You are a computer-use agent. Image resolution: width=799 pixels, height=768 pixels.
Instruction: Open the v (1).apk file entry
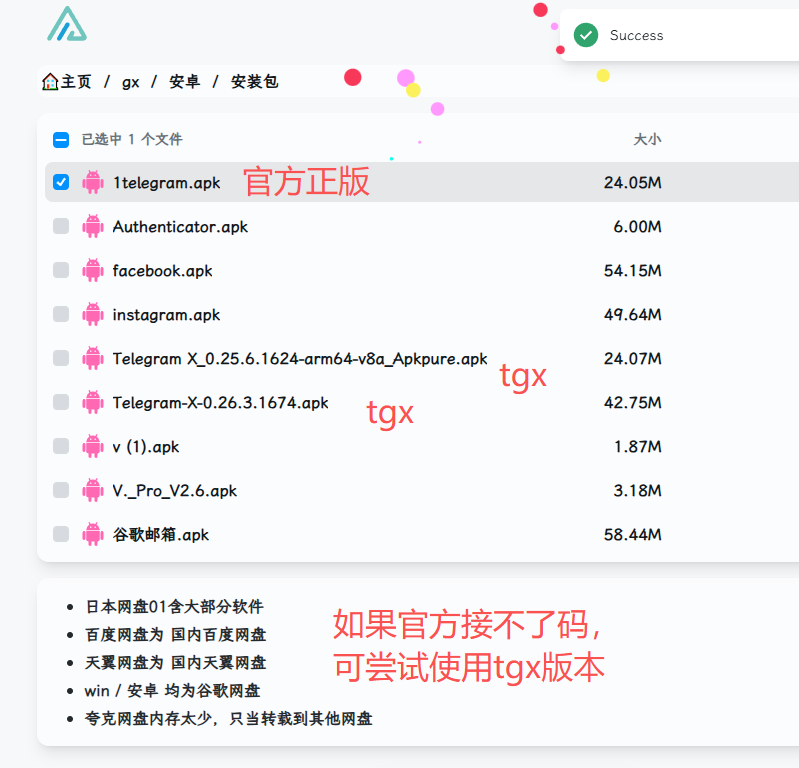click(146, 446)
